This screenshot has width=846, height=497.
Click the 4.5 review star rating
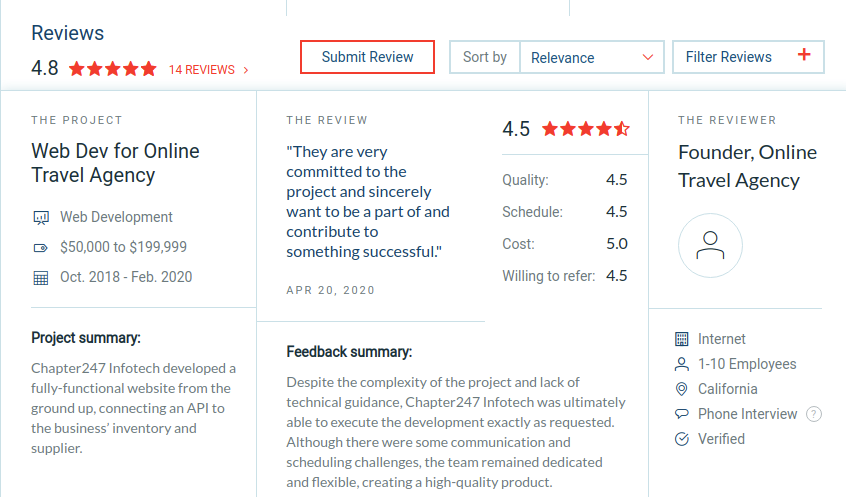click(x=586, y=129)
